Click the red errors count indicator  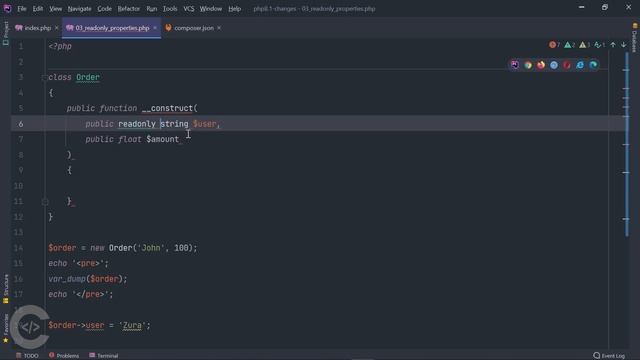[x=554, y=45]
